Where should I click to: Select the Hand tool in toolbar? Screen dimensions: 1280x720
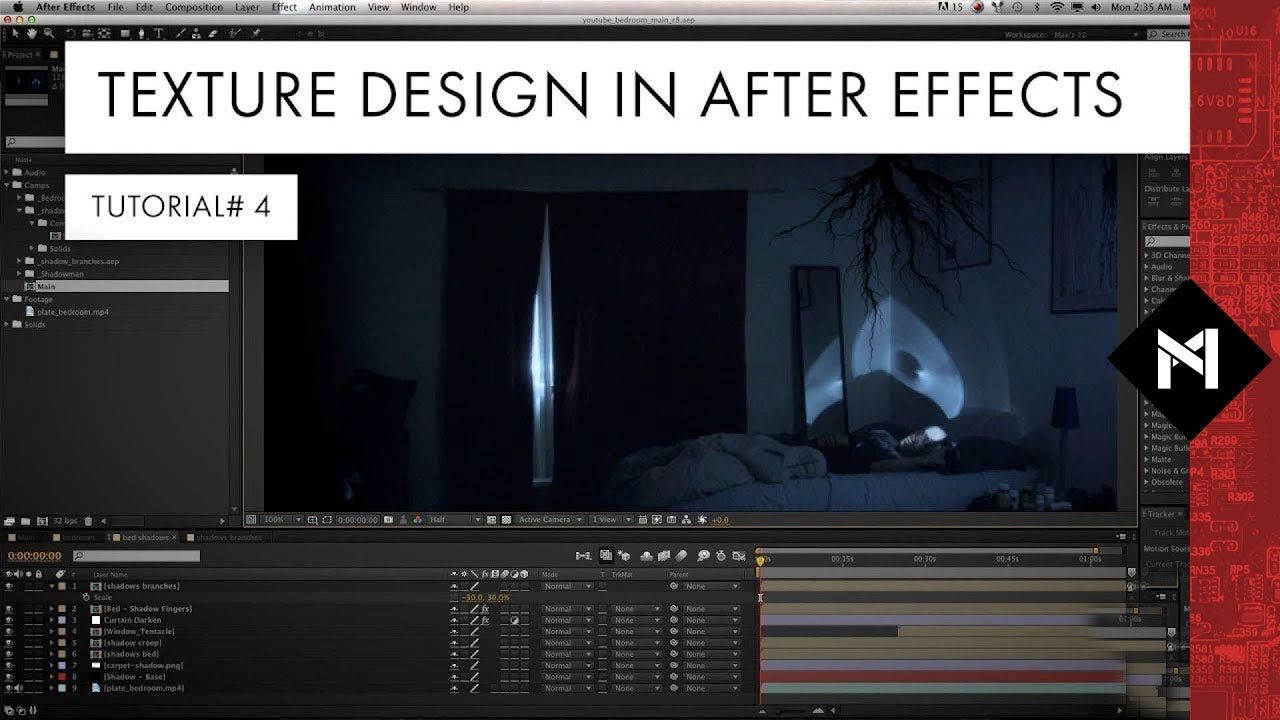tap(33, 33)
